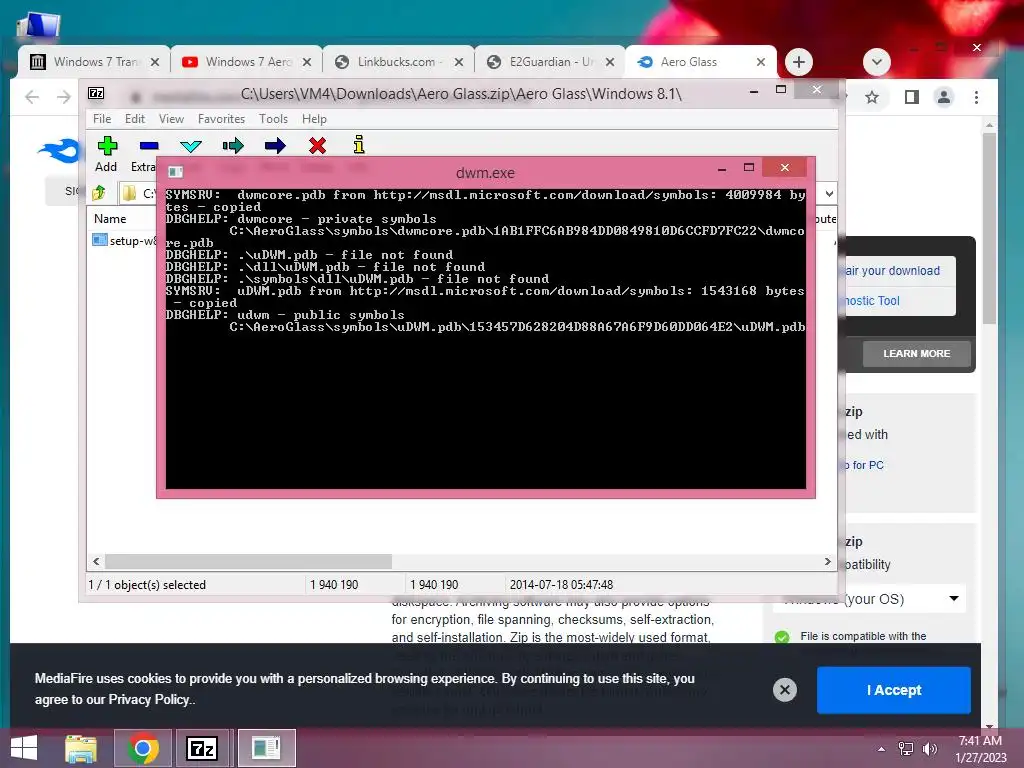
Task: Click the 7-Zip horizontal scrollbar thumb
Action: [248, 562]
